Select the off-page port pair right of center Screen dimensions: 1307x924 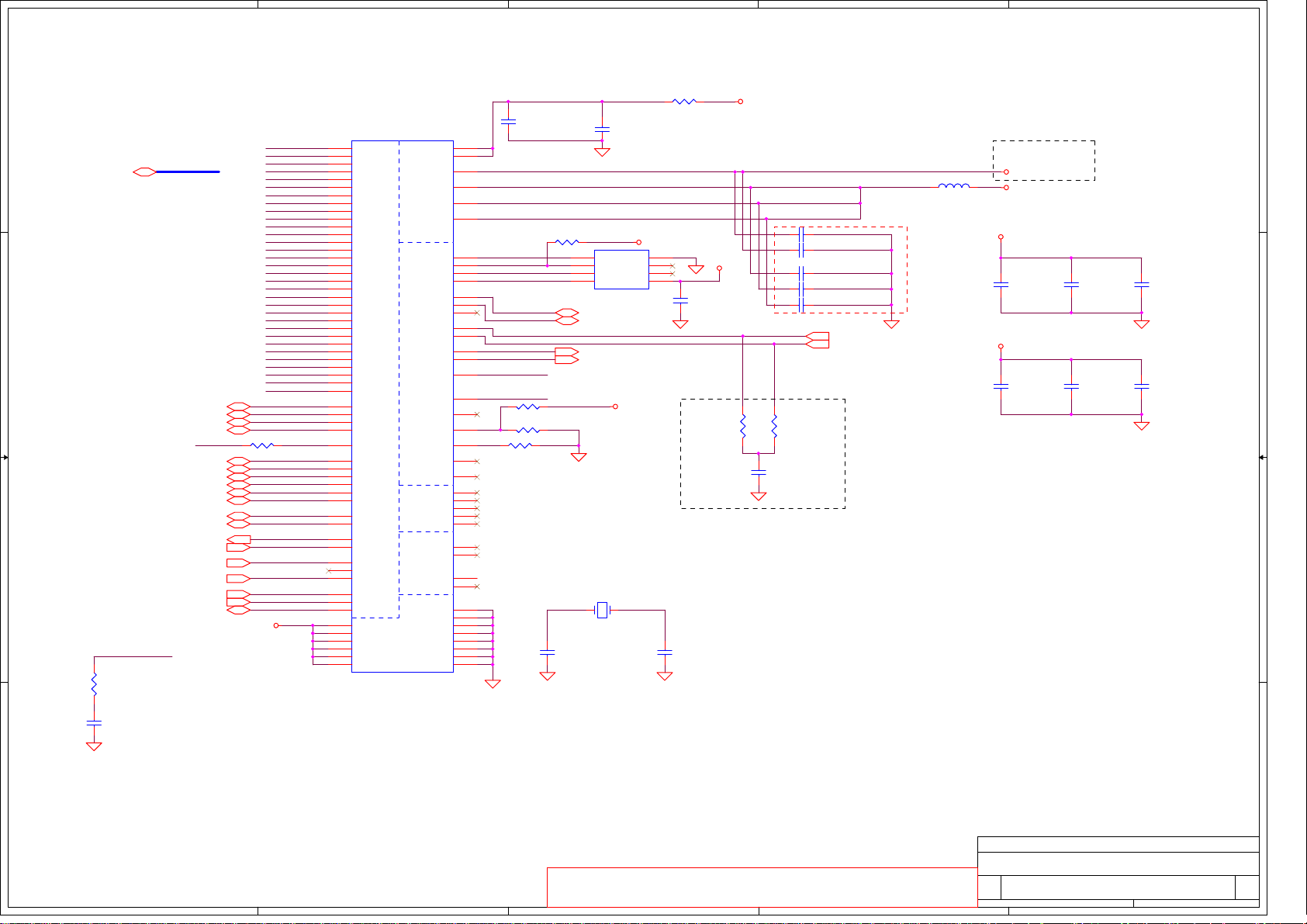pyautogui.click(x=818, y=340)
